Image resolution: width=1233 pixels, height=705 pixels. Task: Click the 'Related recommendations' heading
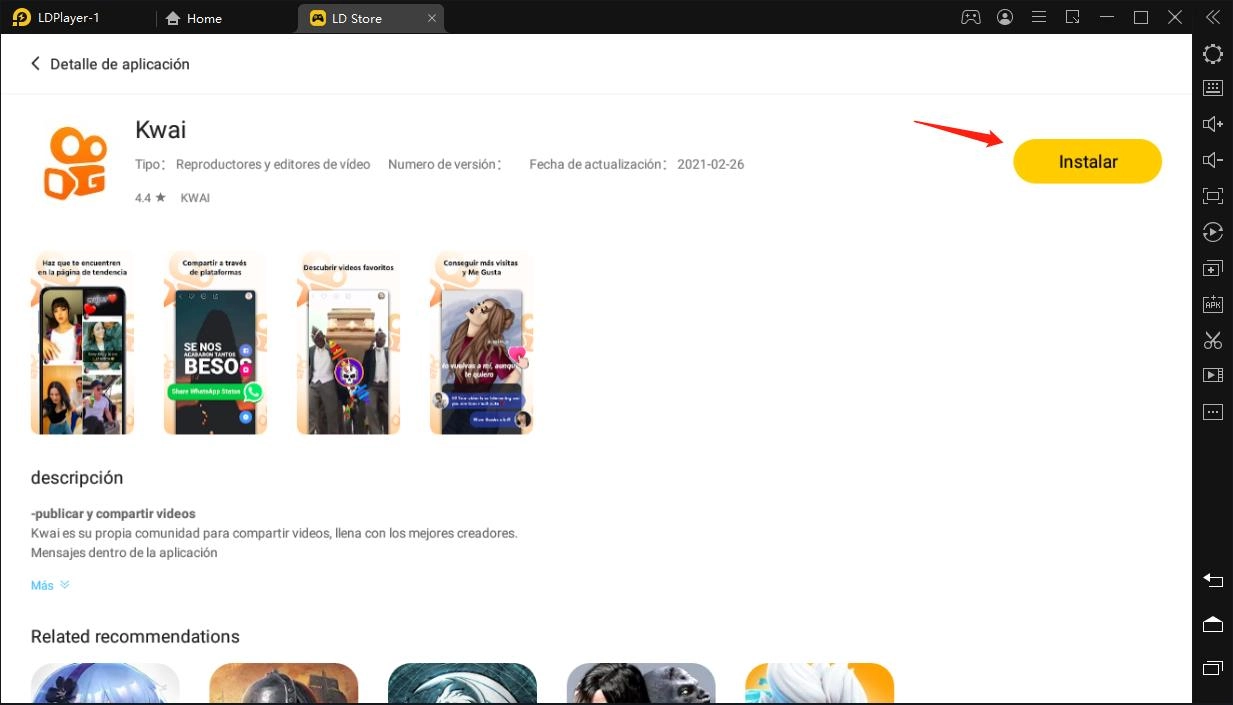click(x=135, y=636)
